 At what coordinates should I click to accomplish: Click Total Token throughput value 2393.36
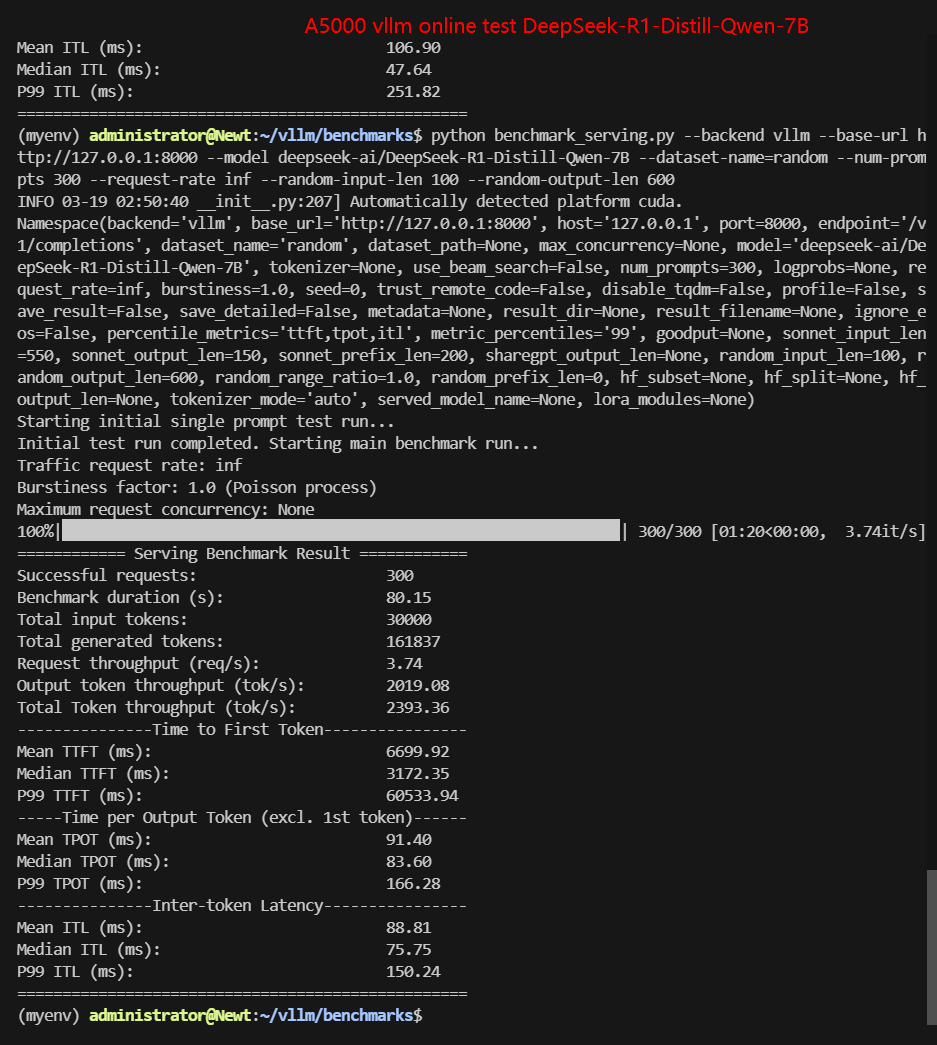point(418,707)
